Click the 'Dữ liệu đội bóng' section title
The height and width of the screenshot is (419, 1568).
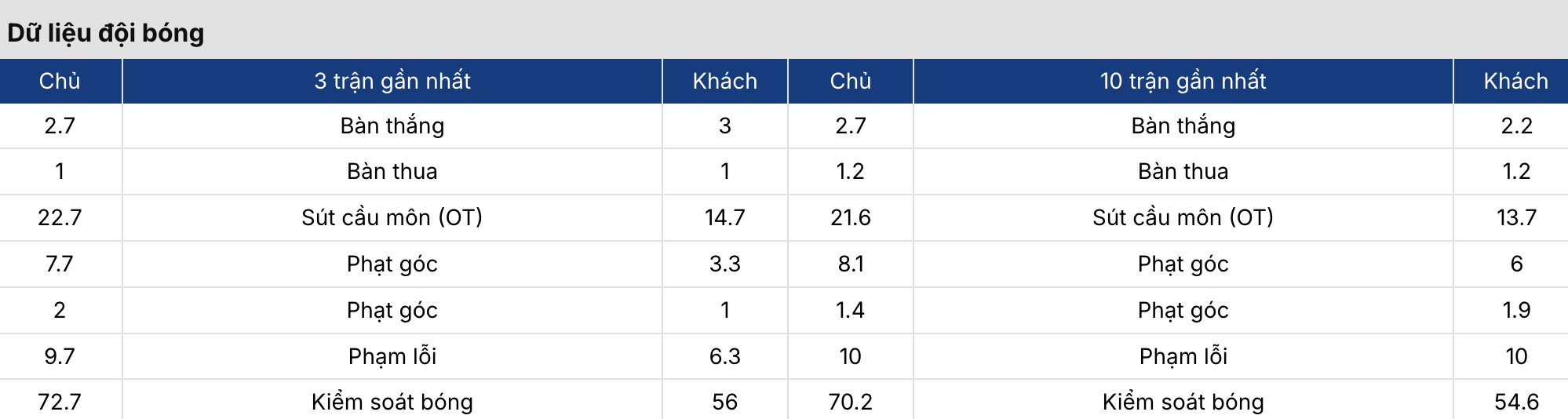click(x=106, y=33)
